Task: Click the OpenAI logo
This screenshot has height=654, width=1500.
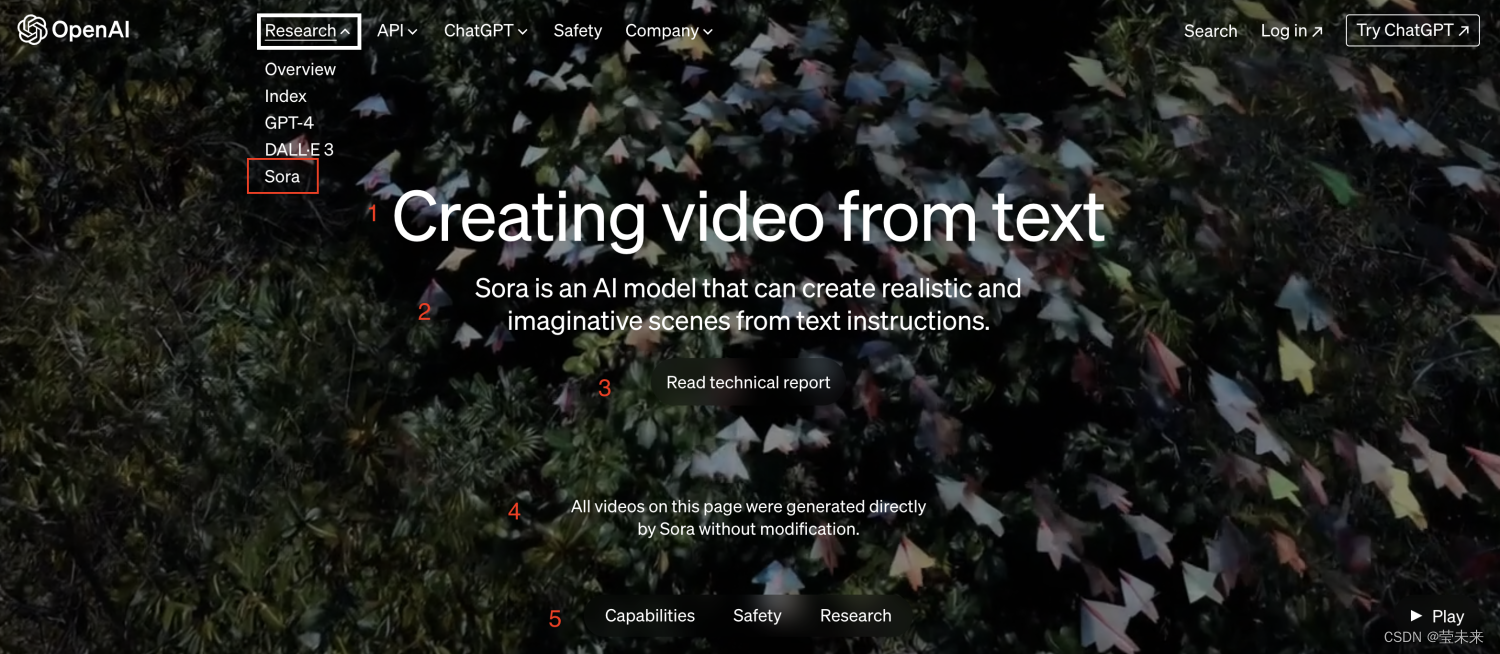Action: (74, 30)
